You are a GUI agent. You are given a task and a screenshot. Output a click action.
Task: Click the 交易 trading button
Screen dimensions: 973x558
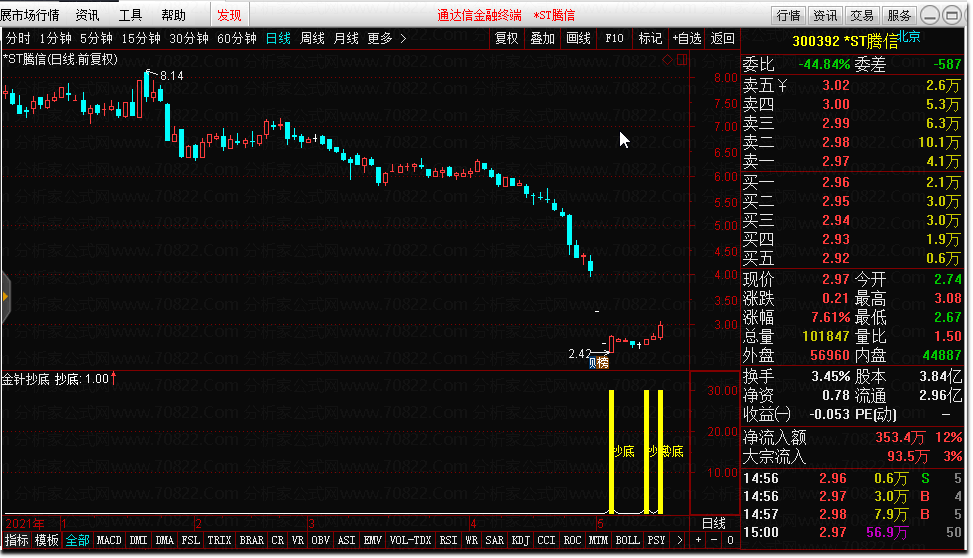(862, 15)
